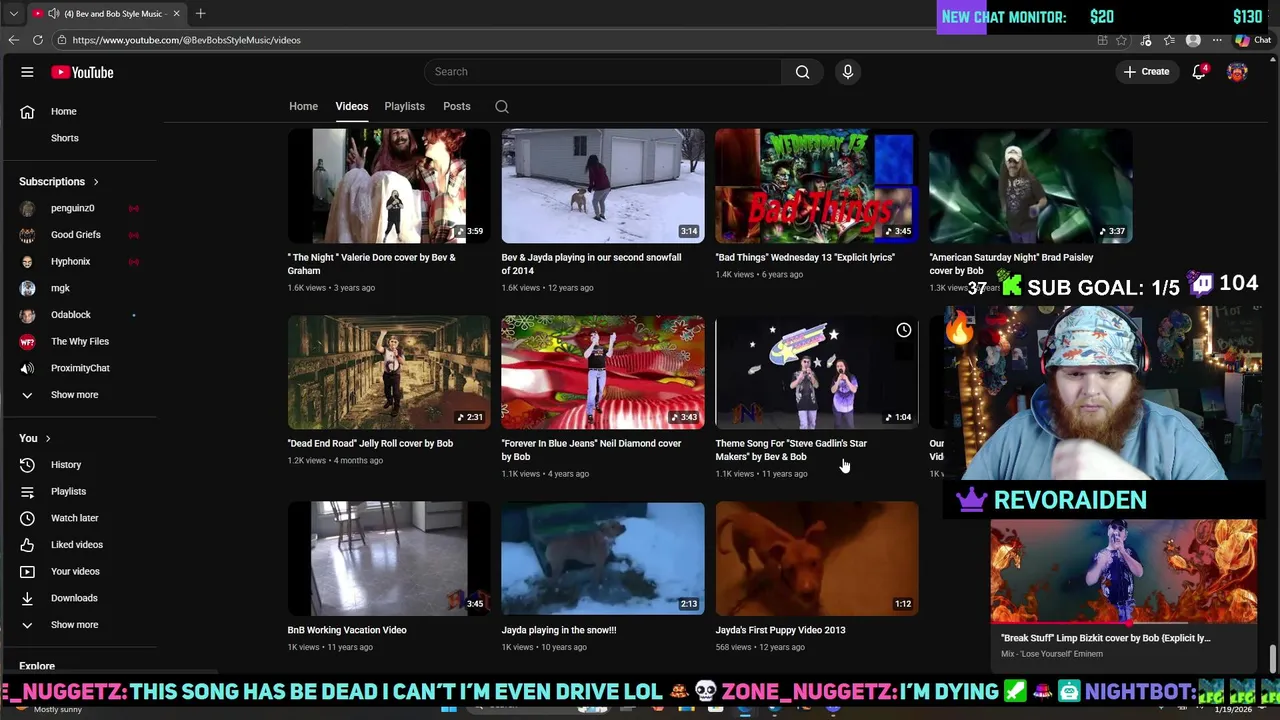The width and height of the screenshot is (1280, 720).
Task: Open the BnB Working Vacation Video thumbnail
Action: pyautogui.click(x=389, y=559)
